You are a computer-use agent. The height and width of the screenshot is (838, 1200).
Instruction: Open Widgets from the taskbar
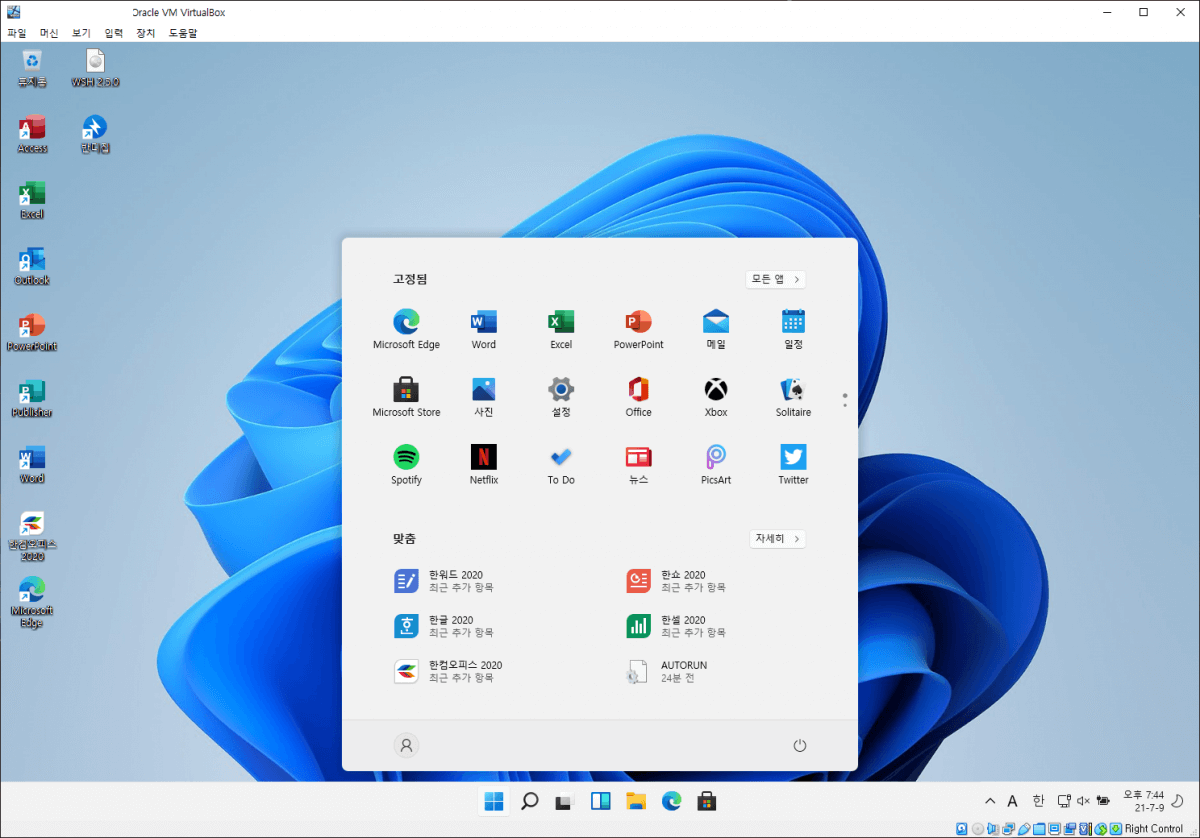(600, 801)
